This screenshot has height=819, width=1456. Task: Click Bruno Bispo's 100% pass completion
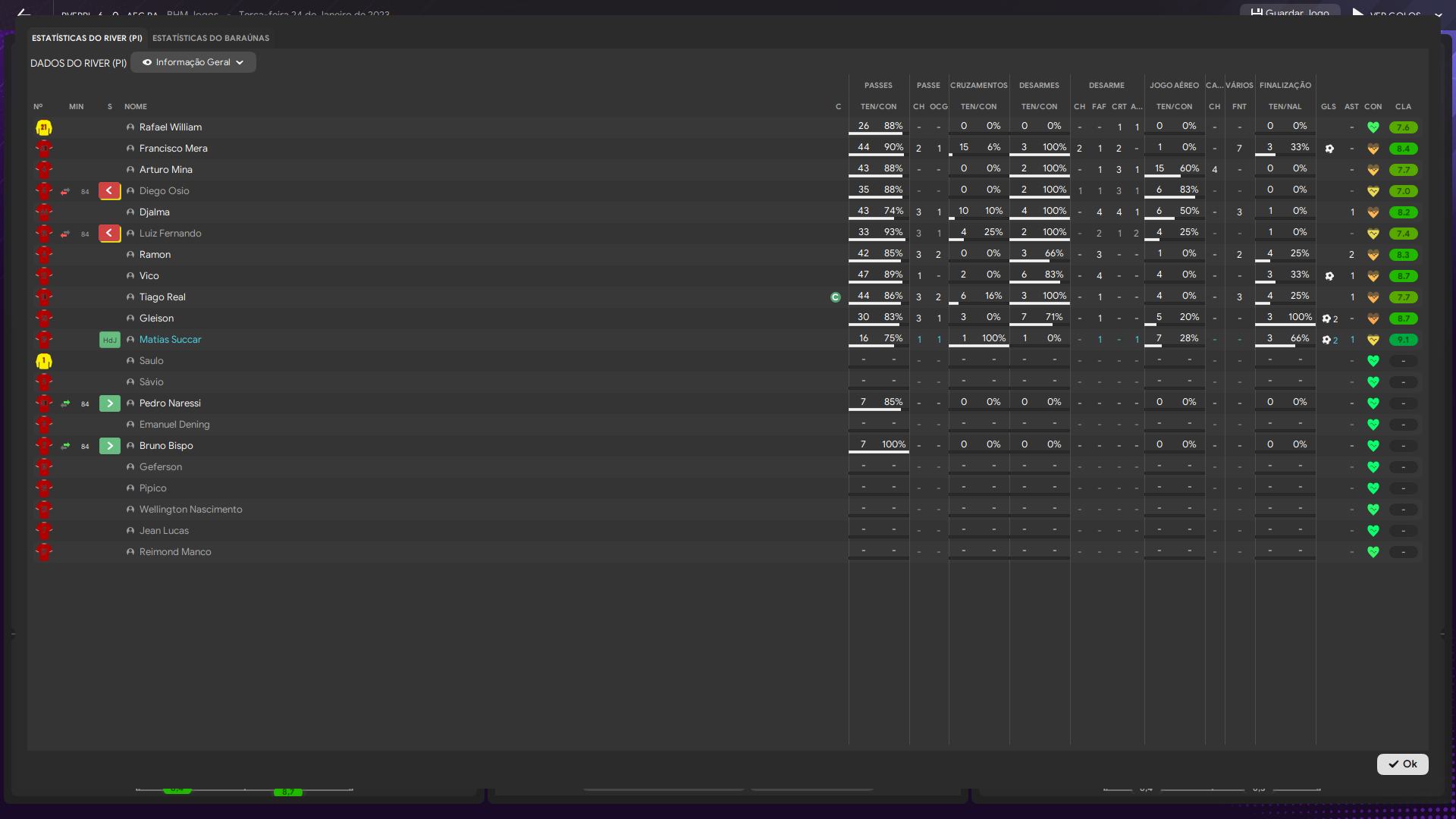[893, 444]
